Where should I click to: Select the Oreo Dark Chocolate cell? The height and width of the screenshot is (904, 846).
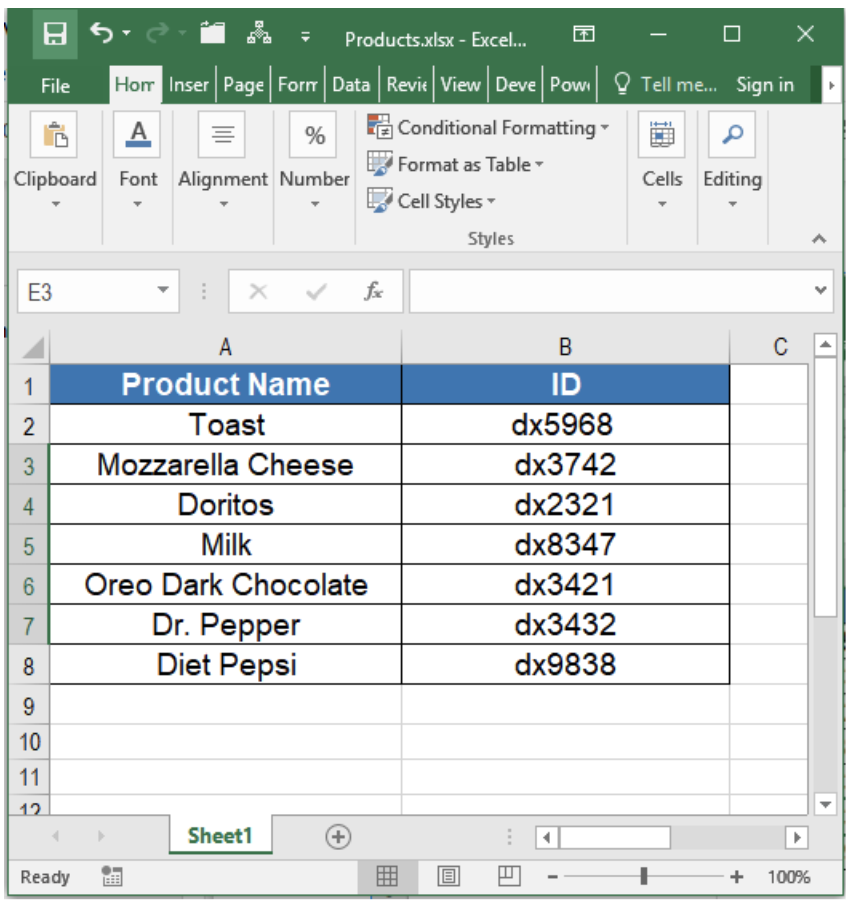click(x=225, y=585)
